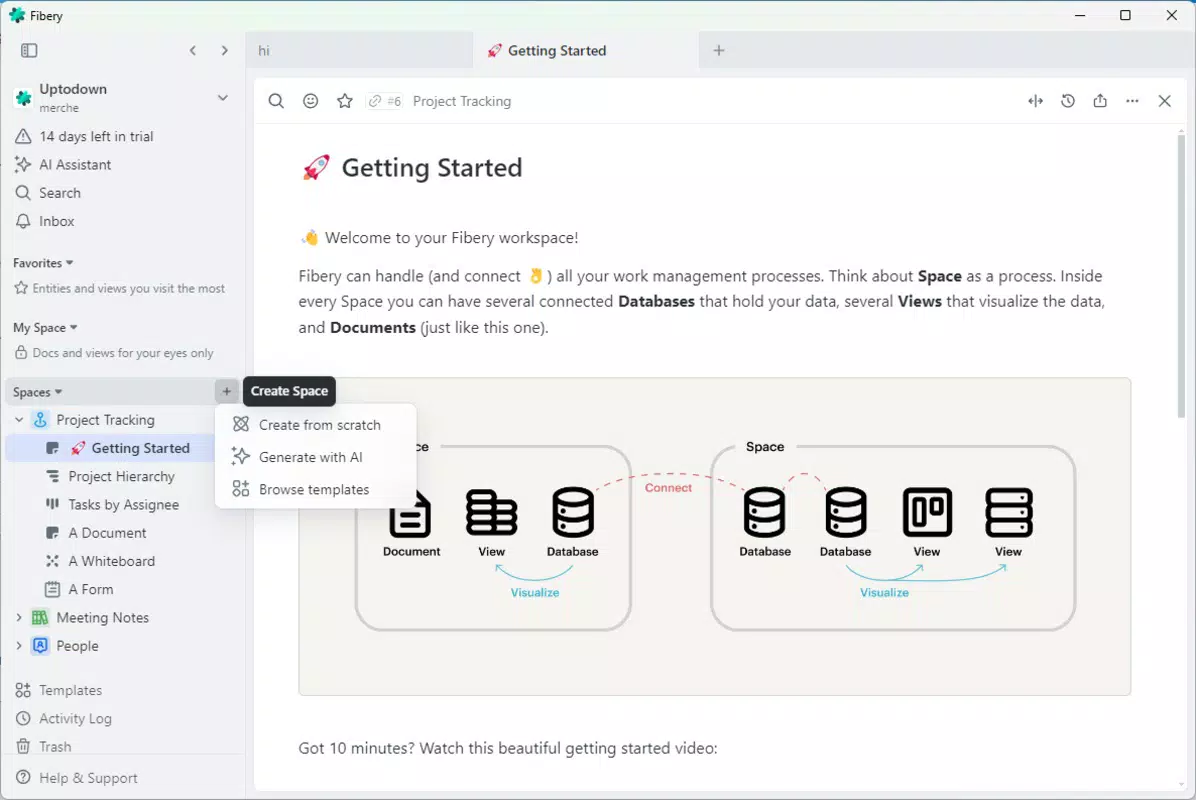Click the document search magnifier icon
This screenshot has height=800, width=1196.
276,101
